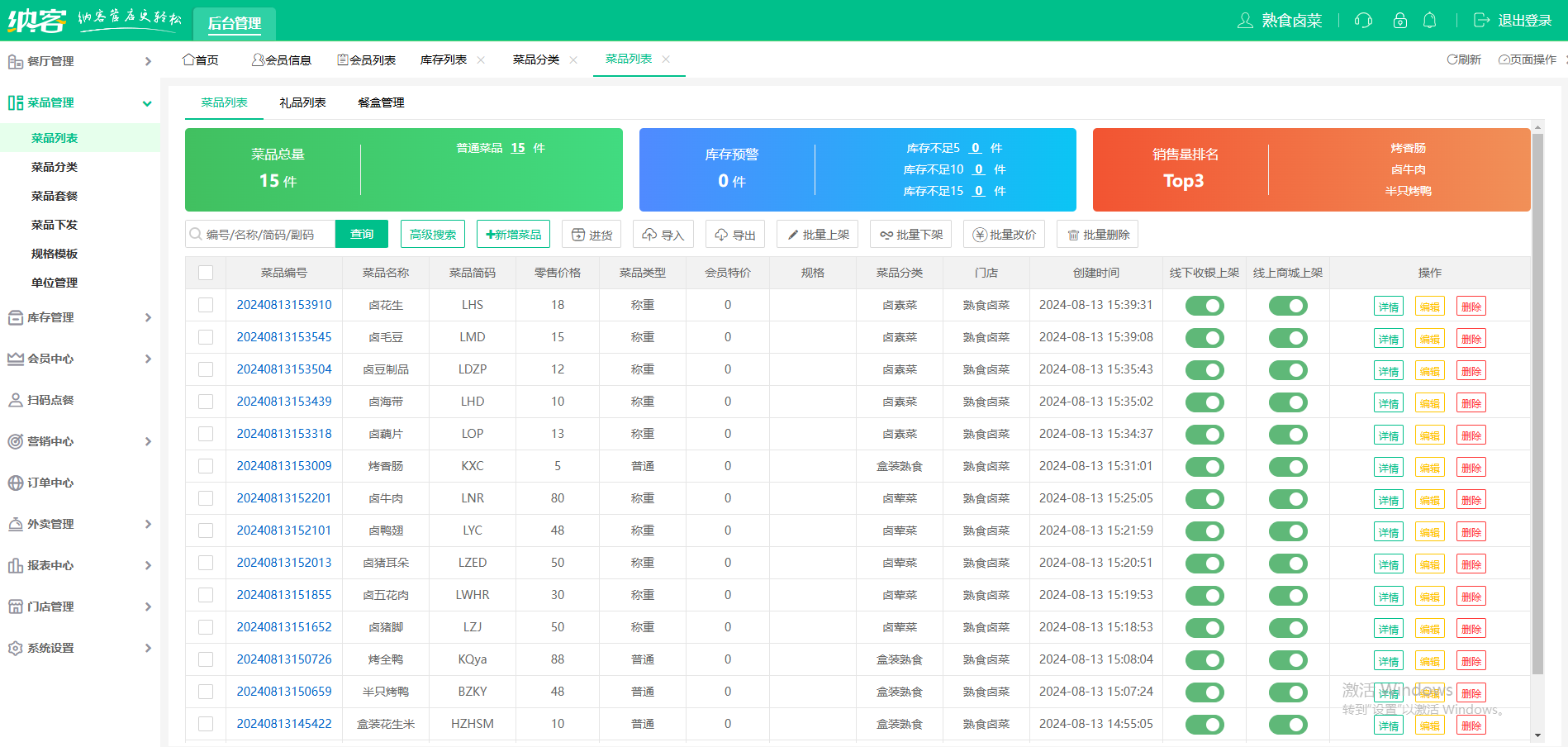Click the 导入 import button
This screenshot has width=1568, height=747.
tap(663, 235)
